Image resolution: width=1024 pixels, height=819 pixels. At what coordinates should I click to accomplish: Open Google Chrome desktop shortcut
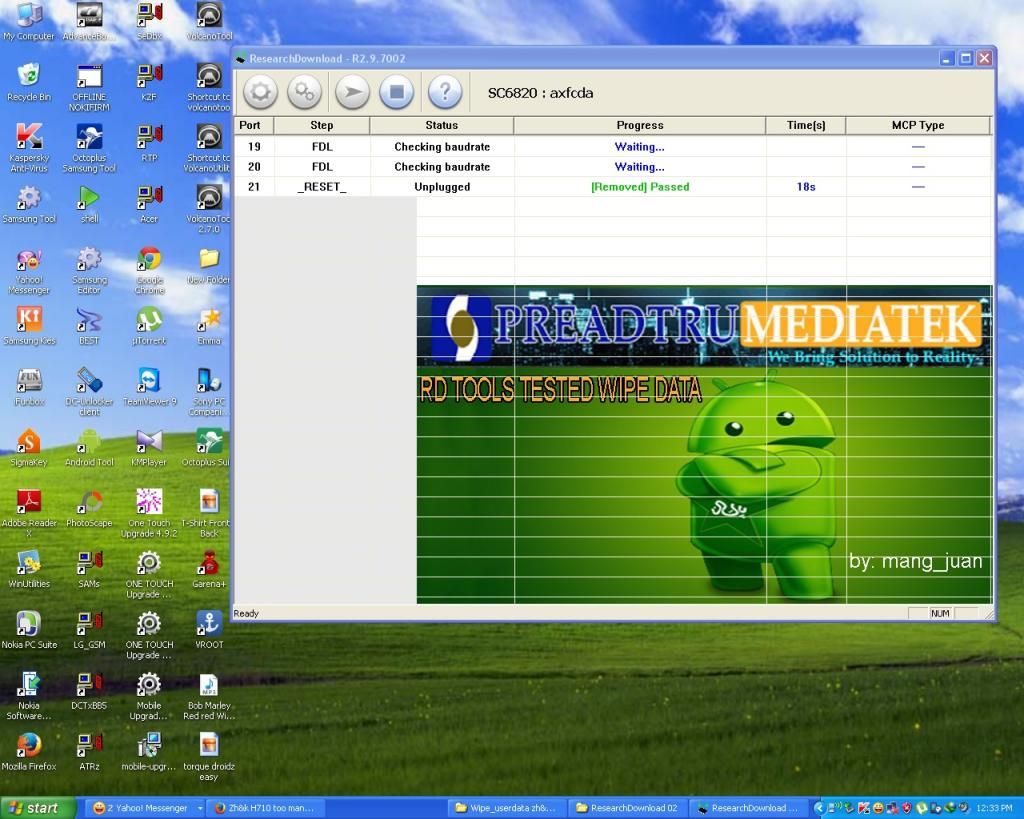[x=149, y=271]
